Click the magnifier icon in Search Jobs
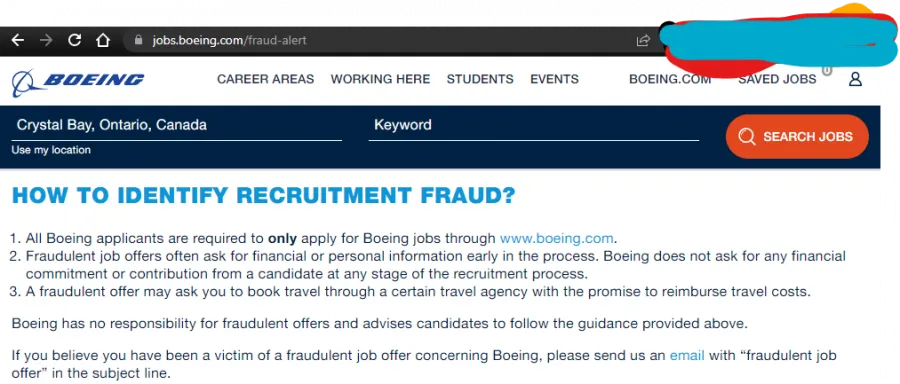900x384 pixels. pos(747,137)
